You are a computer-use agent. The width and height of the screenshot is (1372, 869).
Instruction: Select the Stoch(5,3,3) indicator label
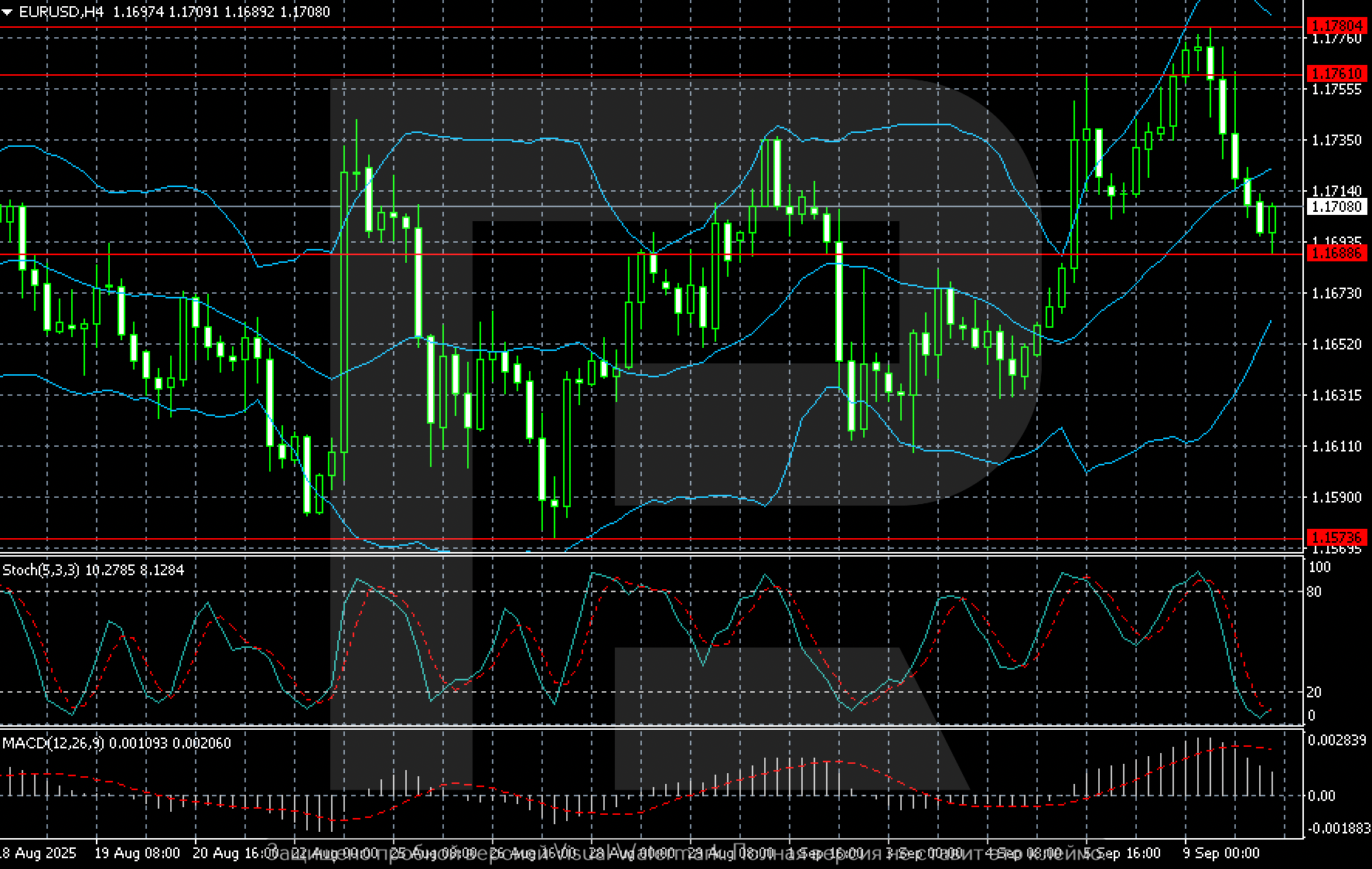[42, 571]
